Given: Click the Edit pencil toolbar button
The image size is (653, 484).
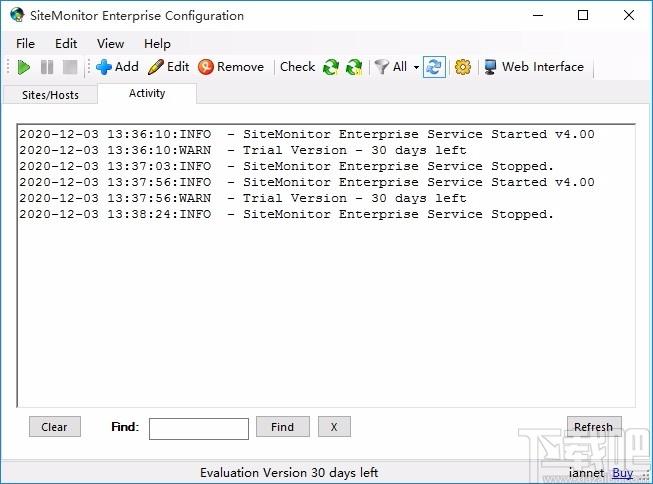Looking at the screenshot, I should tap(168, 67).
